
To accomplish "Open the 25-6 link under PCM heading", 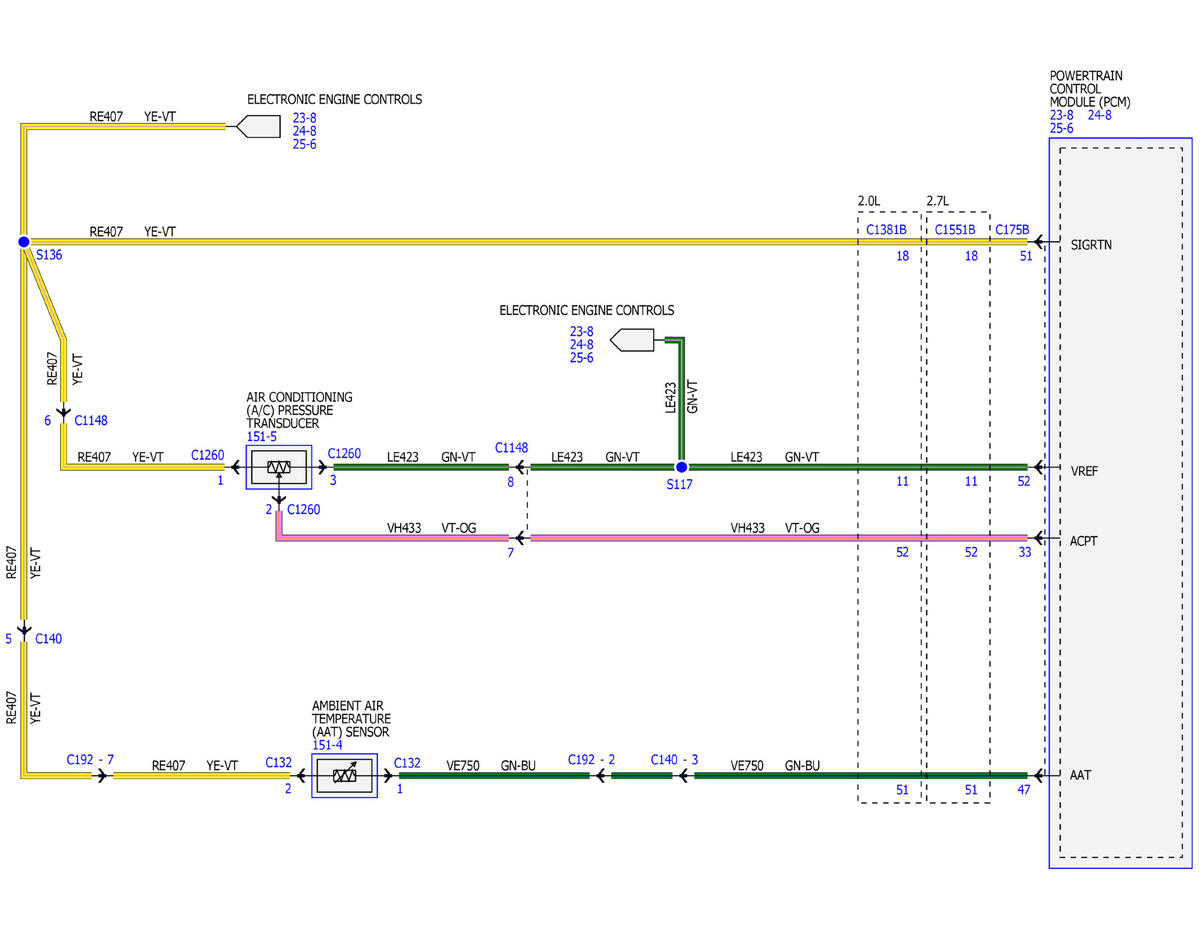I will [x=1061, y=128].
